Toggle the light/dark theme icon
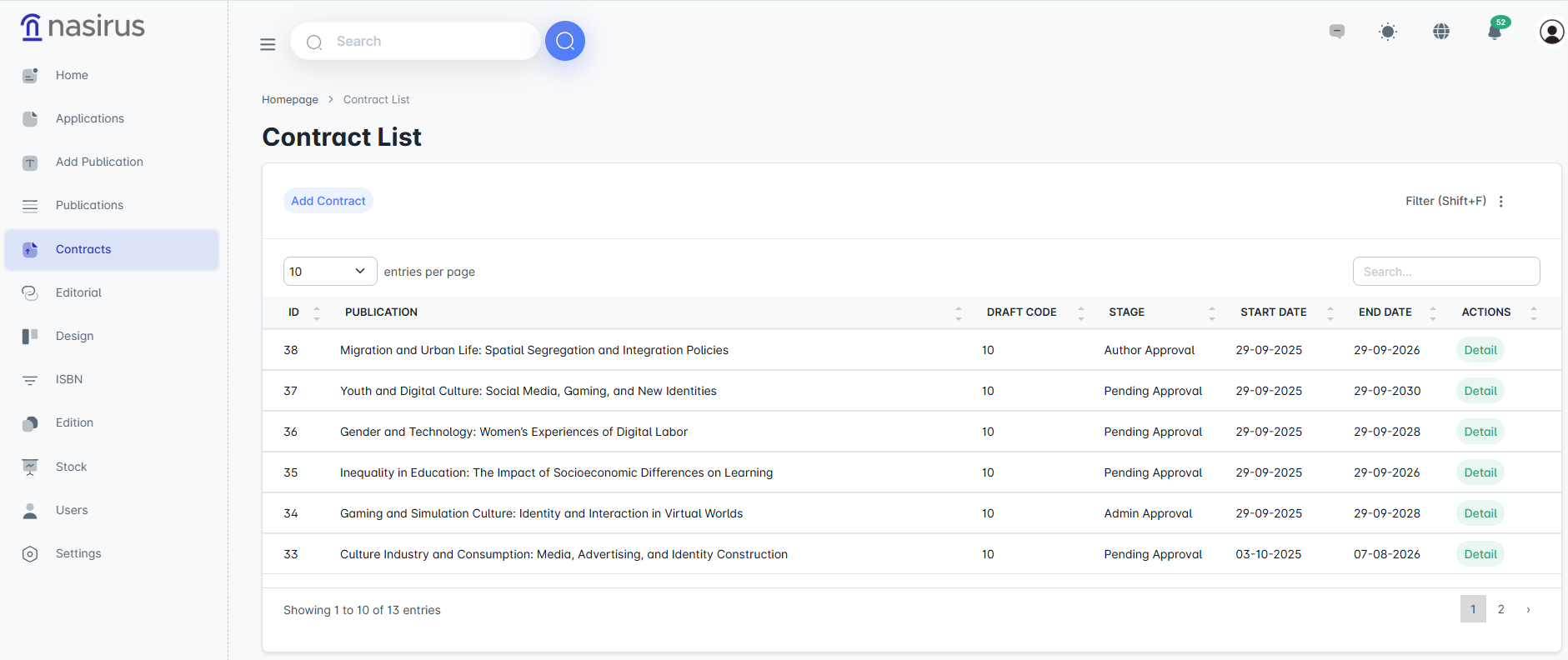Image resolution: width=1568 pixels, height=660 pixels. point(1387,32)
